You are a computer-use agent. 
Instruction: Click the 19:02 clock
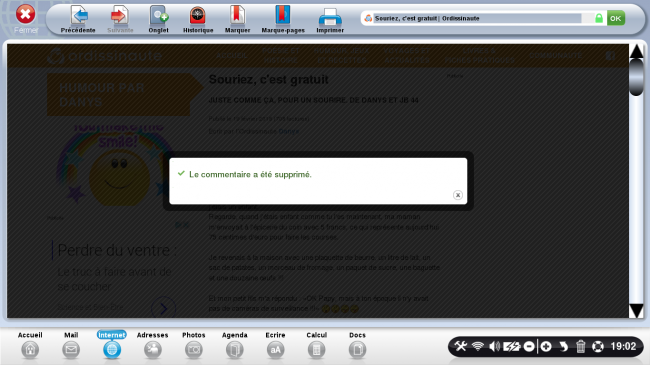click(x=623, y=346)
